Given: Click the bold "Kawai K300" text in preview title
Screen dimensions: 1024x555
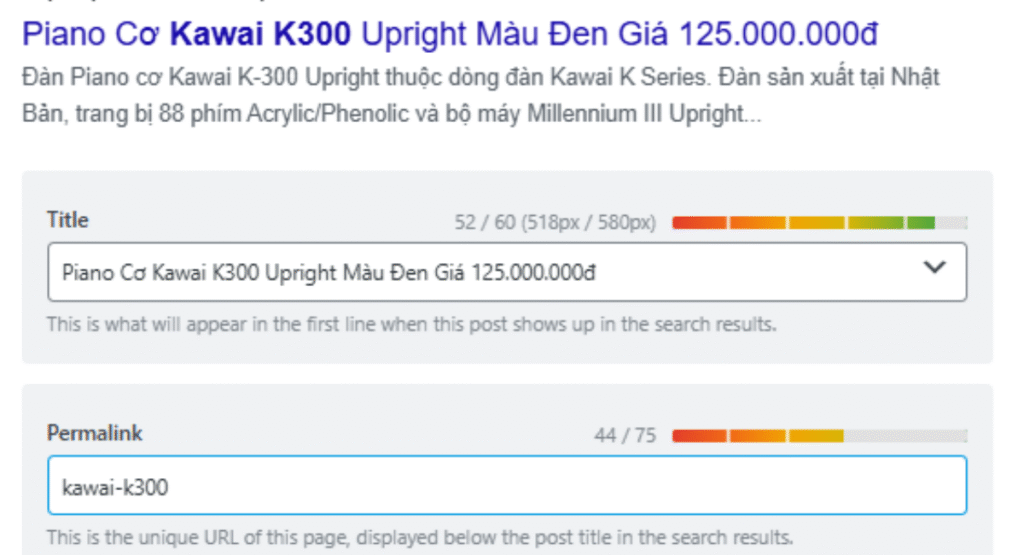Looking at the screenshot, I should (261, 35).
